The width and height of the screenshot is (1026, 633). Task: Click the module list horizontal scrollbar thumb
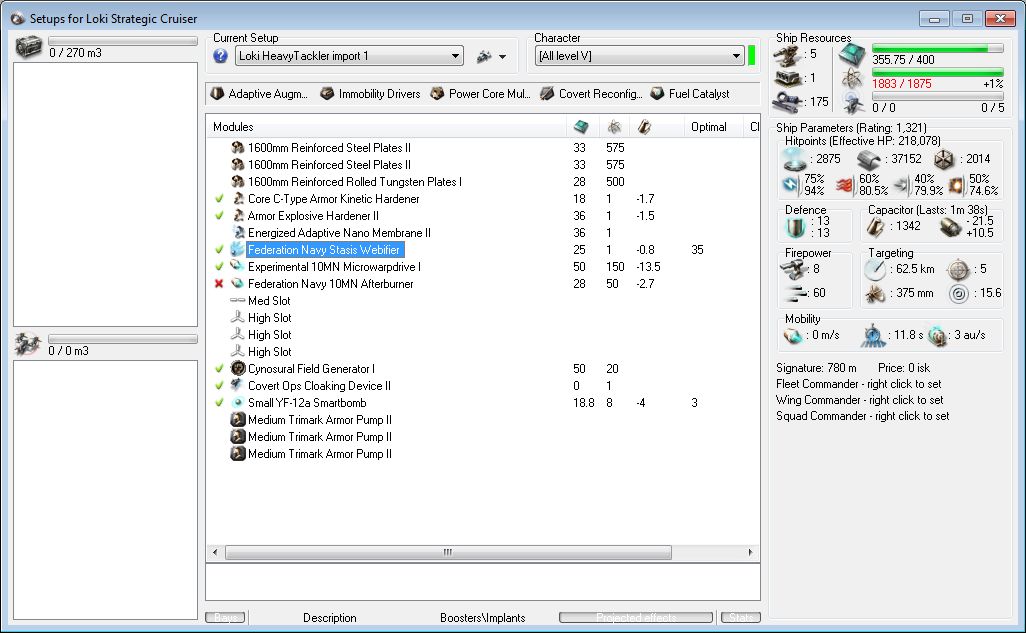[x=448, y=552]
